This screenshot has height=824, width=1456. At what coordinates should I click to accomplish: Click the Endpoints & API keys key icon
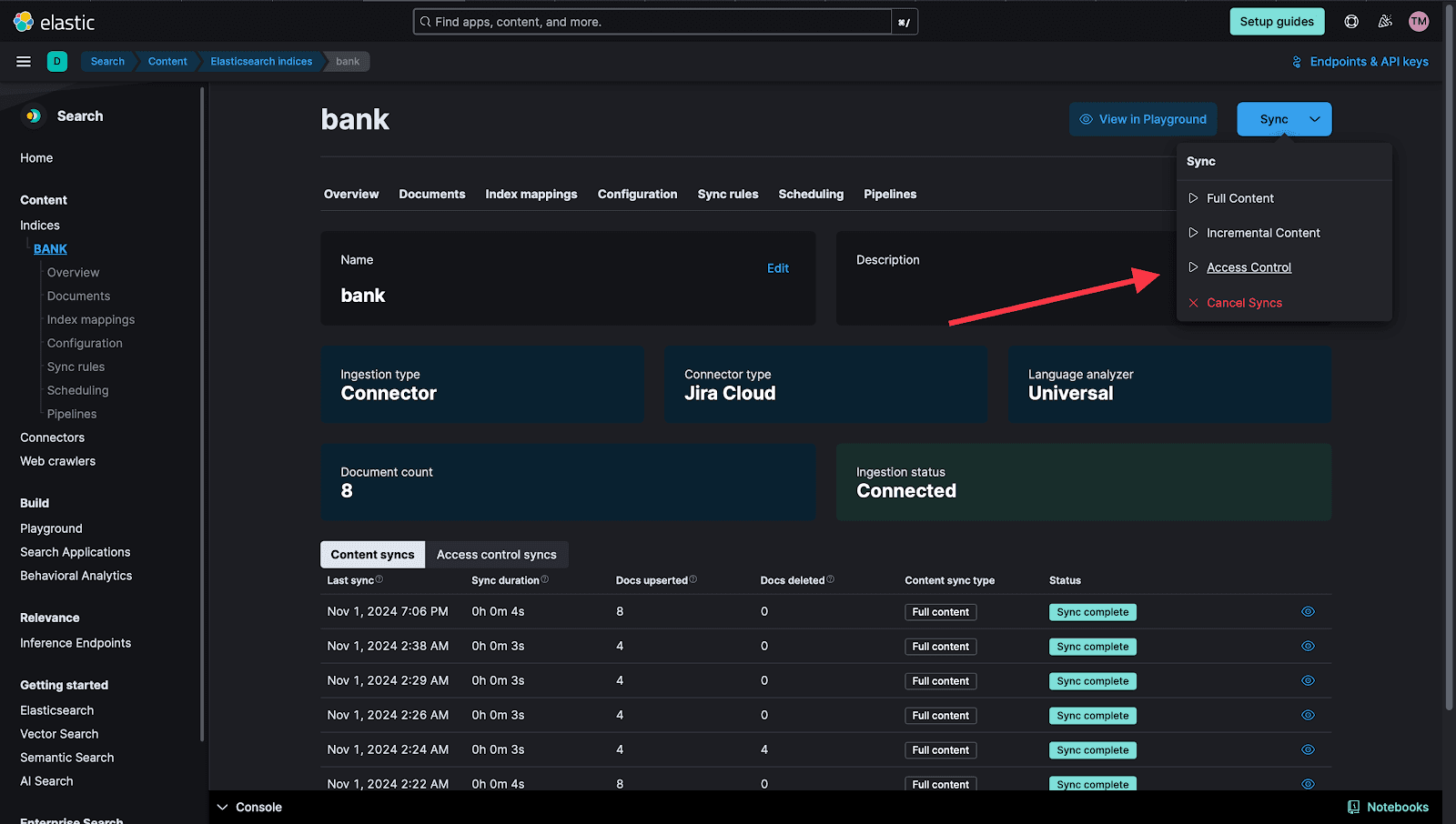pyautogui.click(x=1296, y=62)
